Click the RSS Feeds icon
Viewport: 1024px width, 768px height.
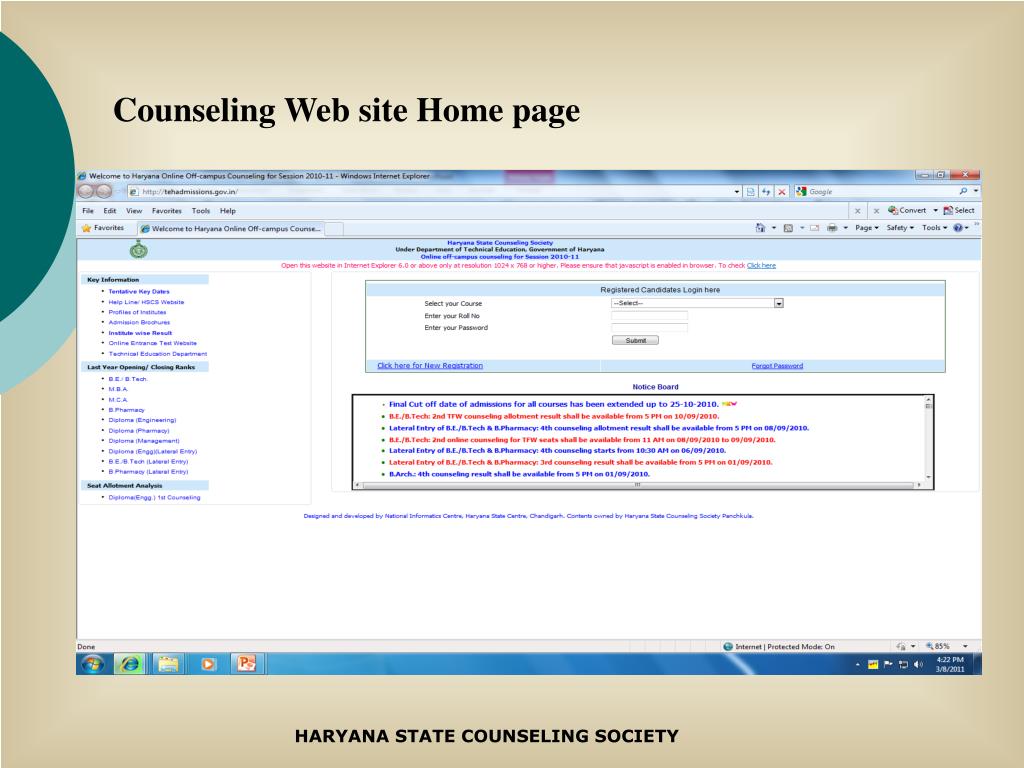click(x=788, y=228)
